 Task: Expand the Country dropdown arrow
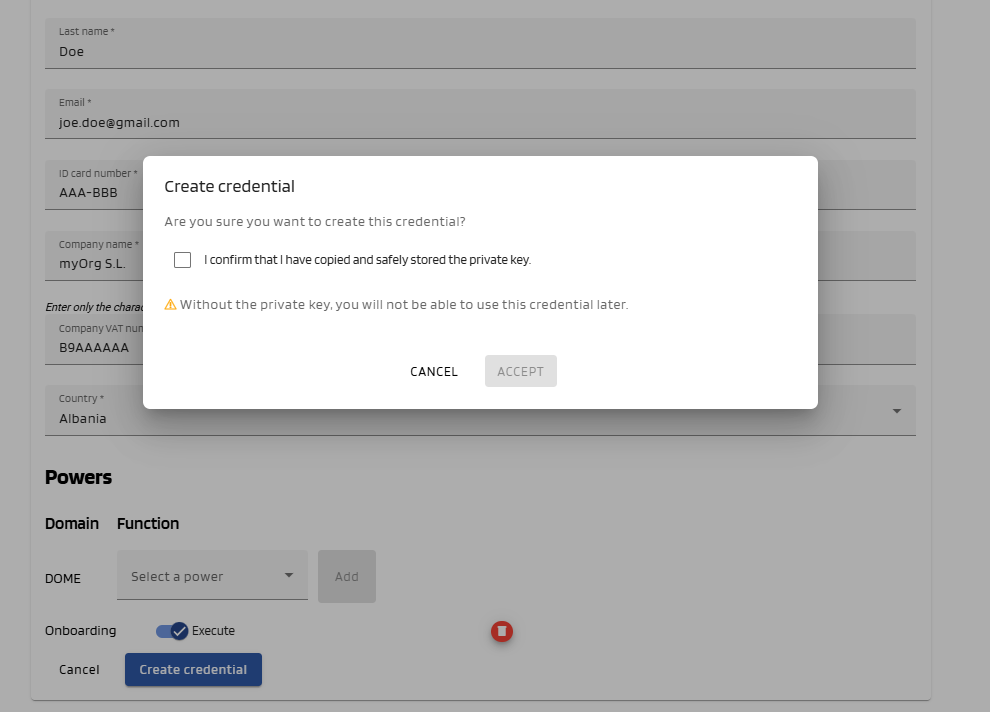tap(896, 411)
